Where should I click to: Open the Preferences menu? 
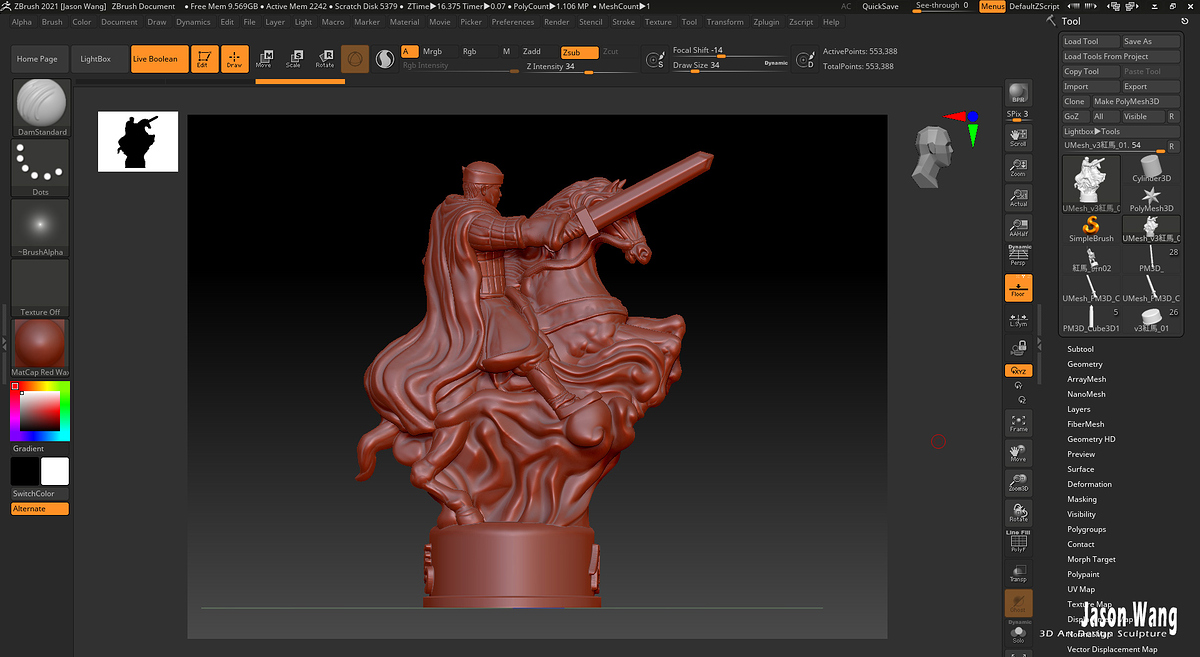(x=513, y=22)
